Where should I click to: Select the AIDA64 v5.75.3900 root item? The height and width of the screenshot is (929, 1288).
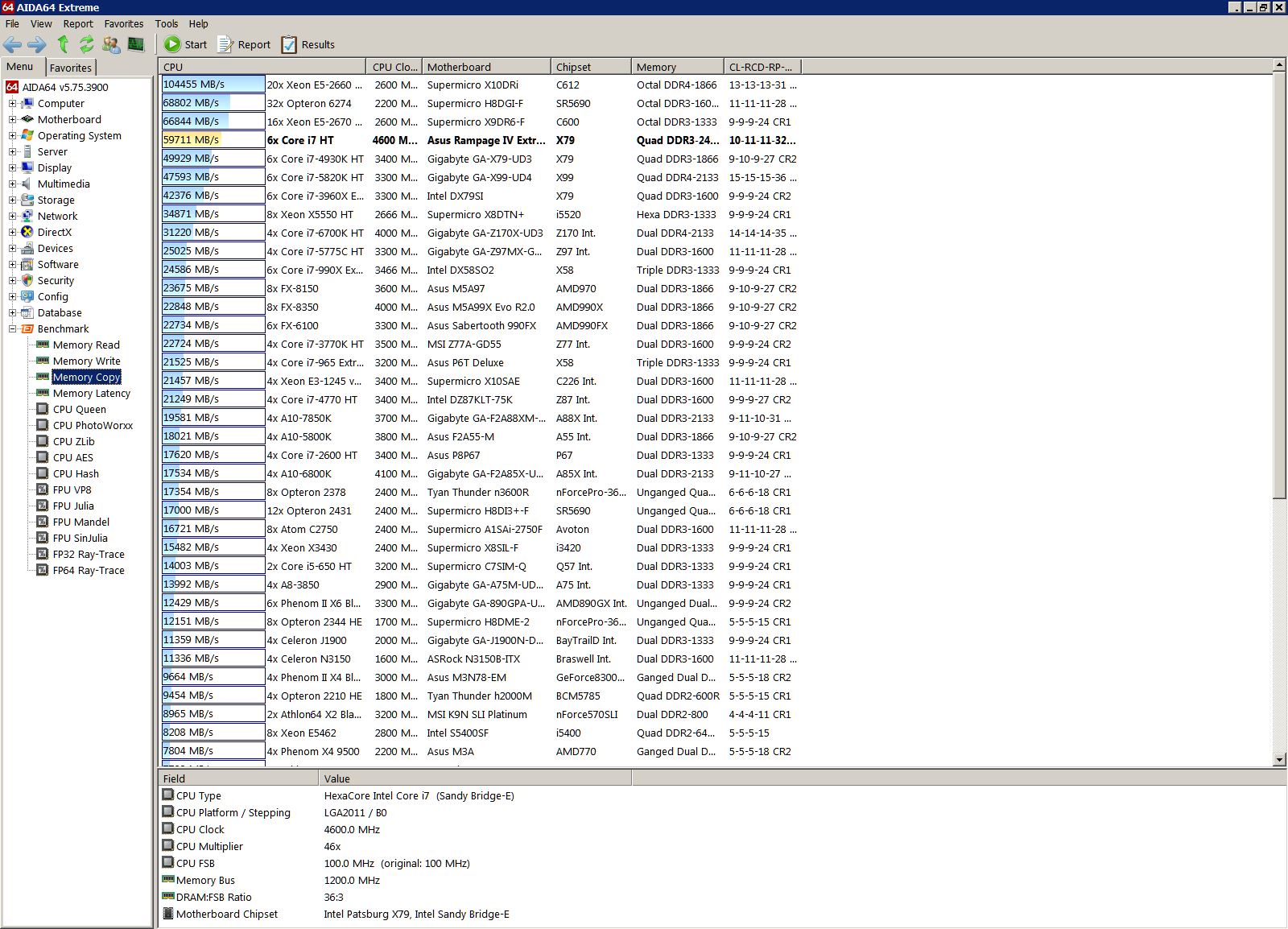point(64,87)
